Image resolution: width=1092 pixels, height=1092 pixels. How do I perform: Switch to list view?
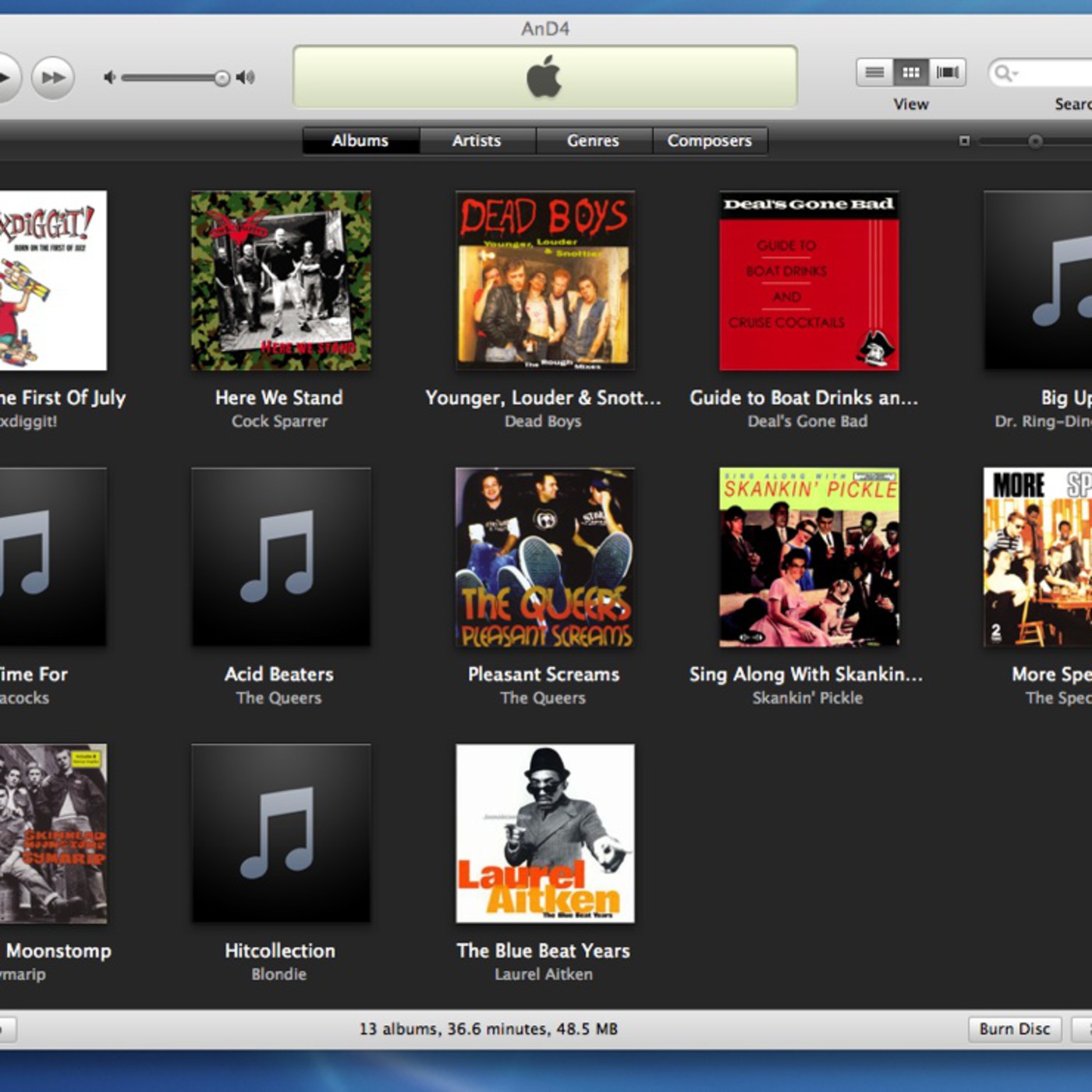point(874,73)
